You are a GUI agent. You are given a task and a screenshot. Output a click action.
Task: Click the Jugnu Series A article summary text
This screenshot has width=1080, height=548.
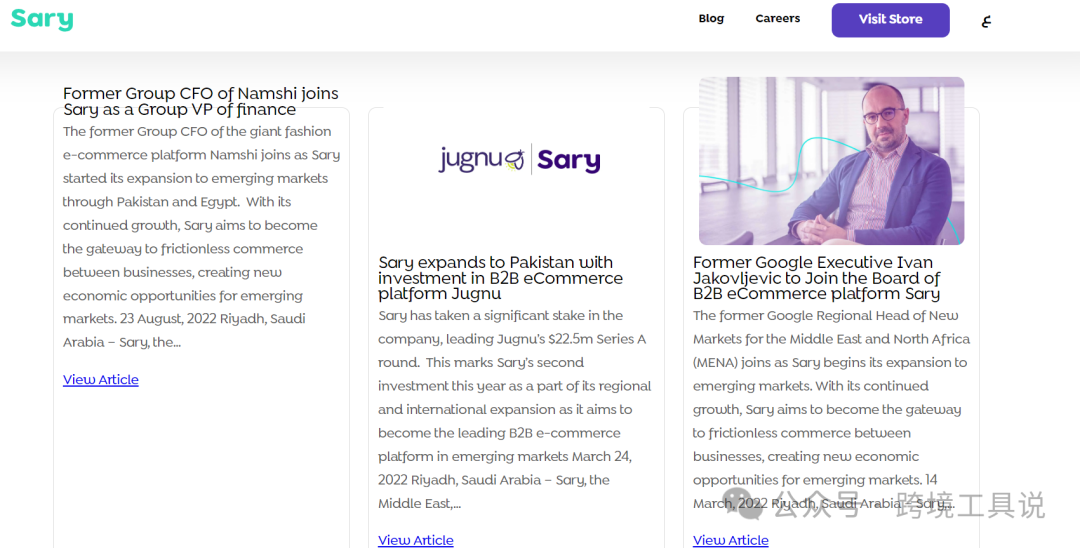tap(514, 410)
